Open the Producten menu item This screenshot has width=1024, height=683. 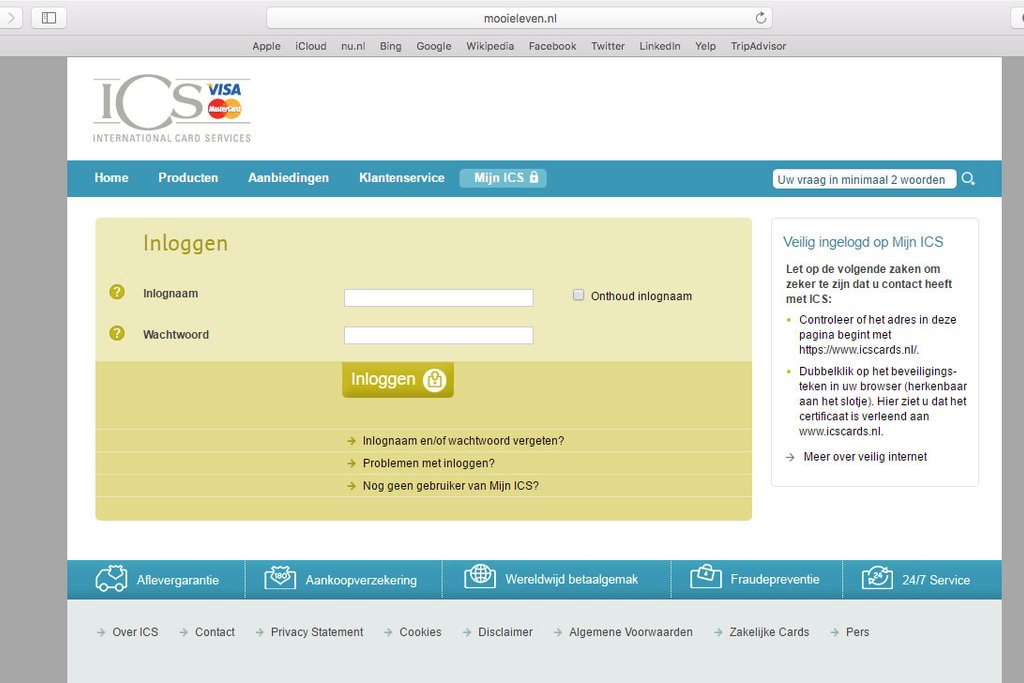(x=188, y=178)
